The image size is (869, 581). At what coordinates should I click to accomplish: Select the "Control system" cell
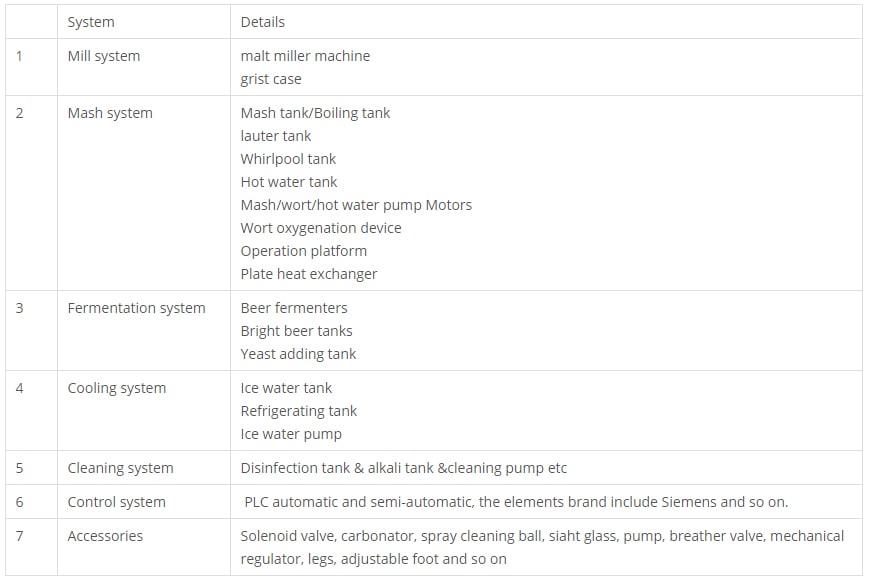(x=116, y=502)
